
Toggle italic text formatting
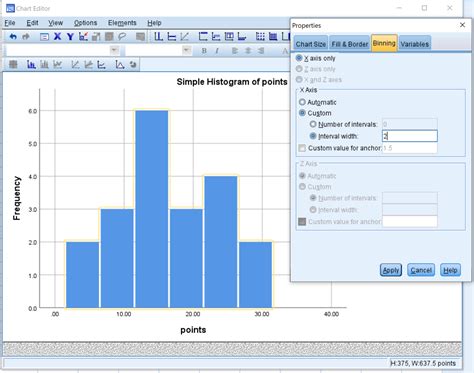coord(217,51)
